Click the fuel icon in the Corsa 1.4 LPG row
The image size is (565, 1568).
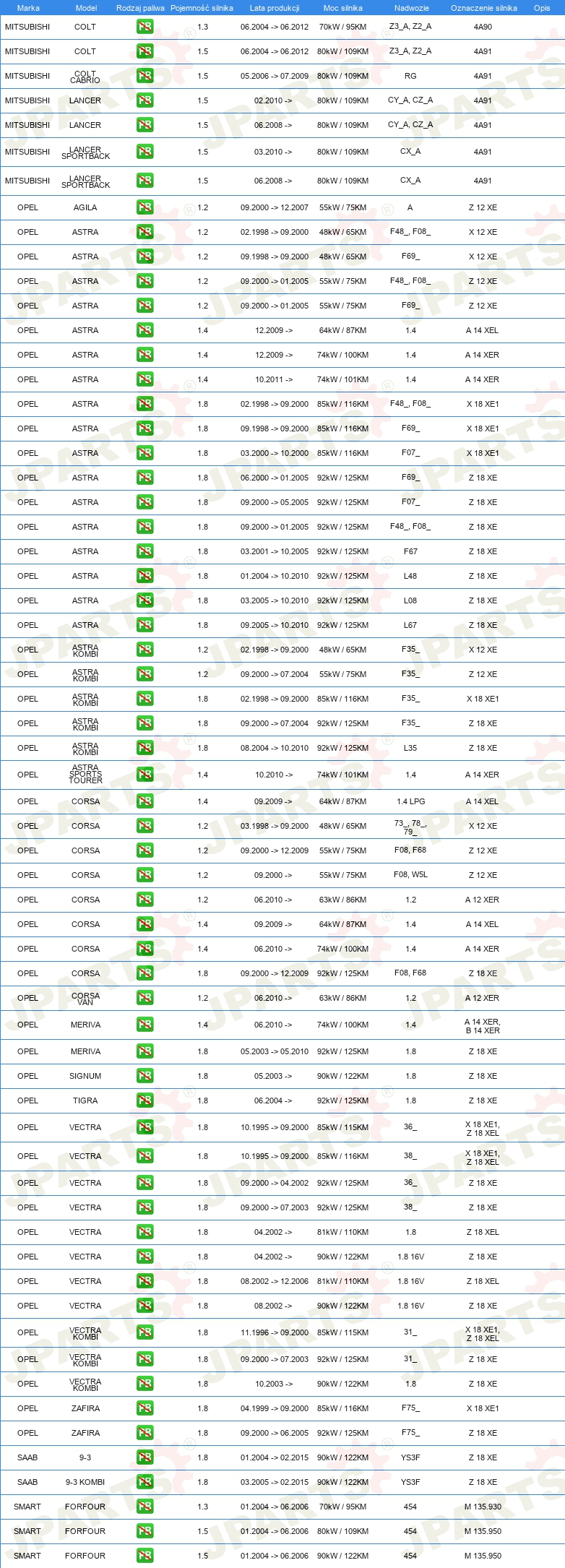(145, 801)
